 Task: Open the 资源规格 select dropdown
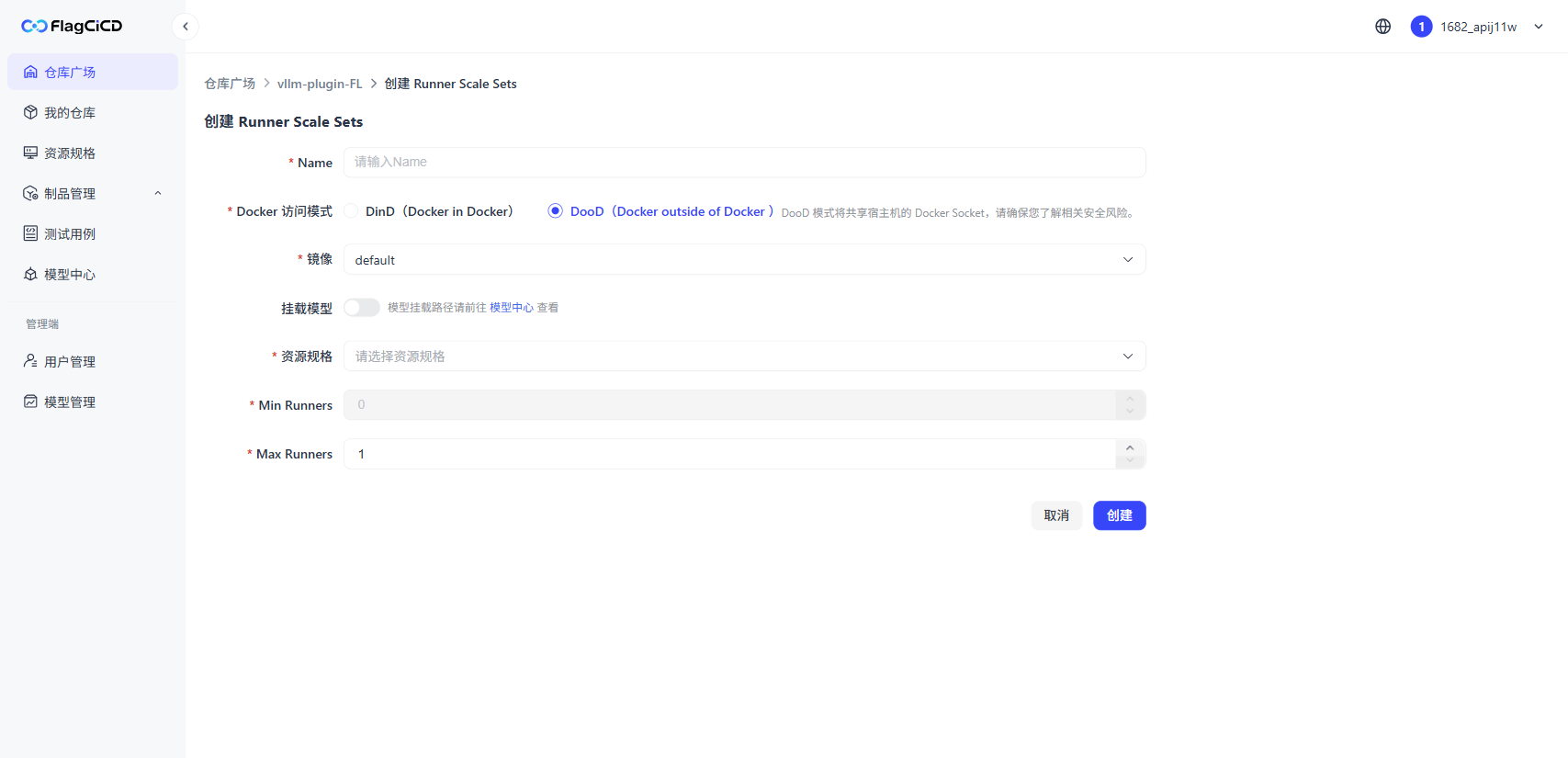745,356
